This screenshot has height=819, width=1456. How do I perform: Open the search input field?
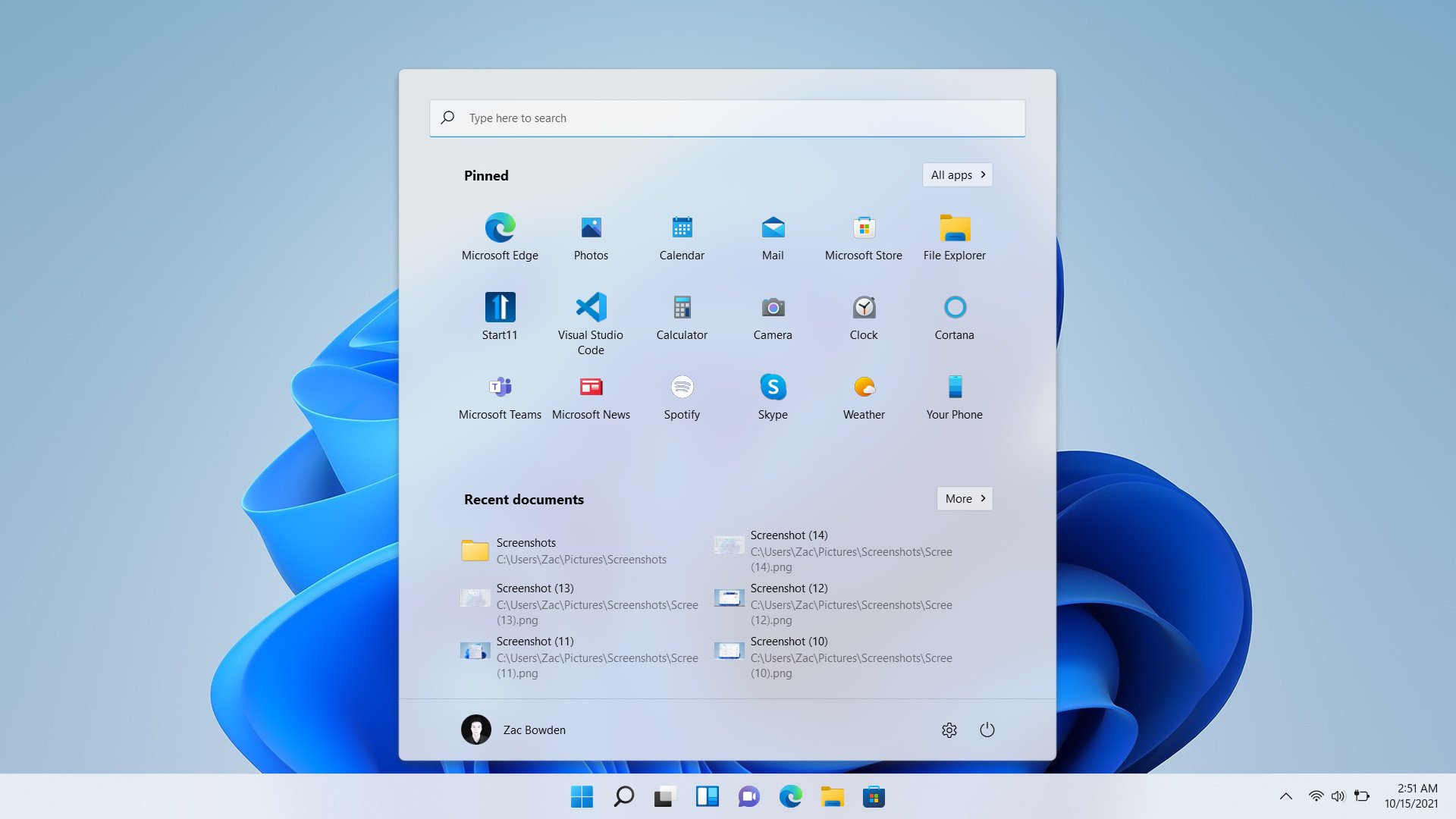click(727, 117)
